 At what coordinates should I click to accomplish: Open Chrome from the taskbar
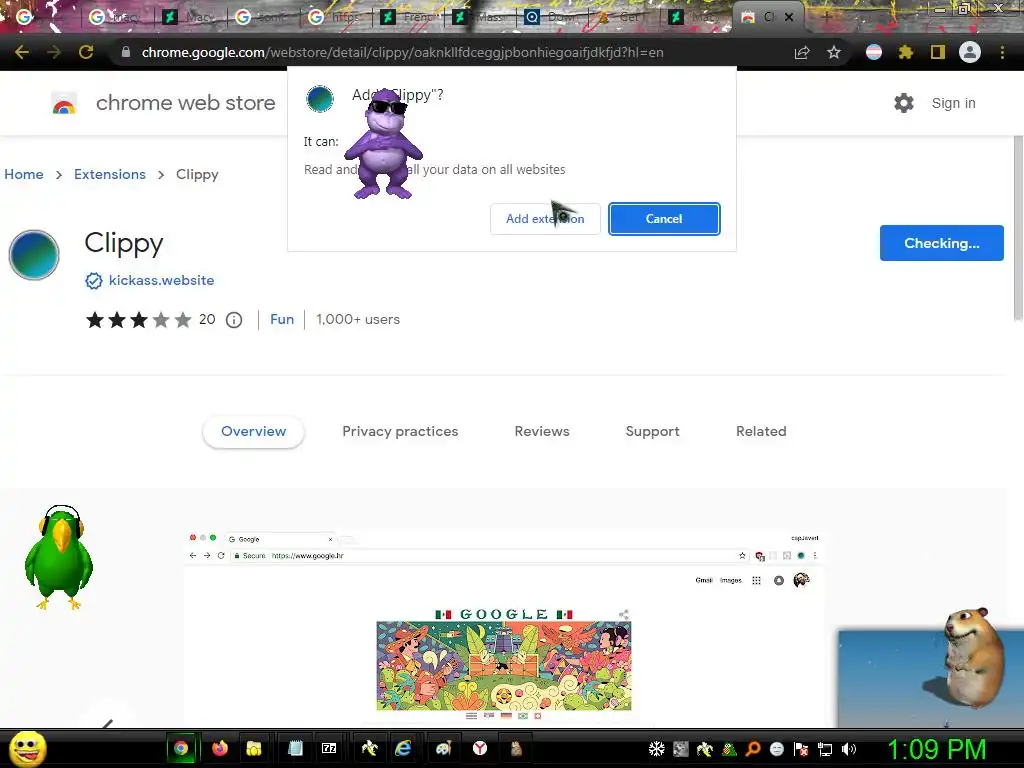pyautogui.click(x=181, y=748)
